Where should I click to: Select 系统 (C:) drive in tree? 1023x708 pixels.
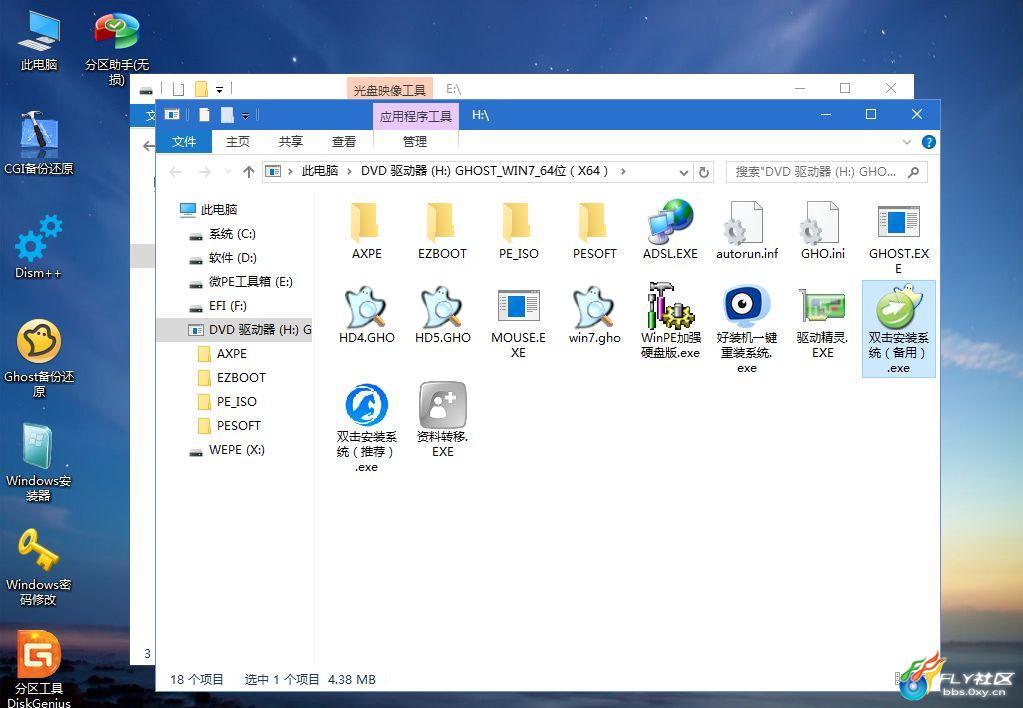pos(222,234)
